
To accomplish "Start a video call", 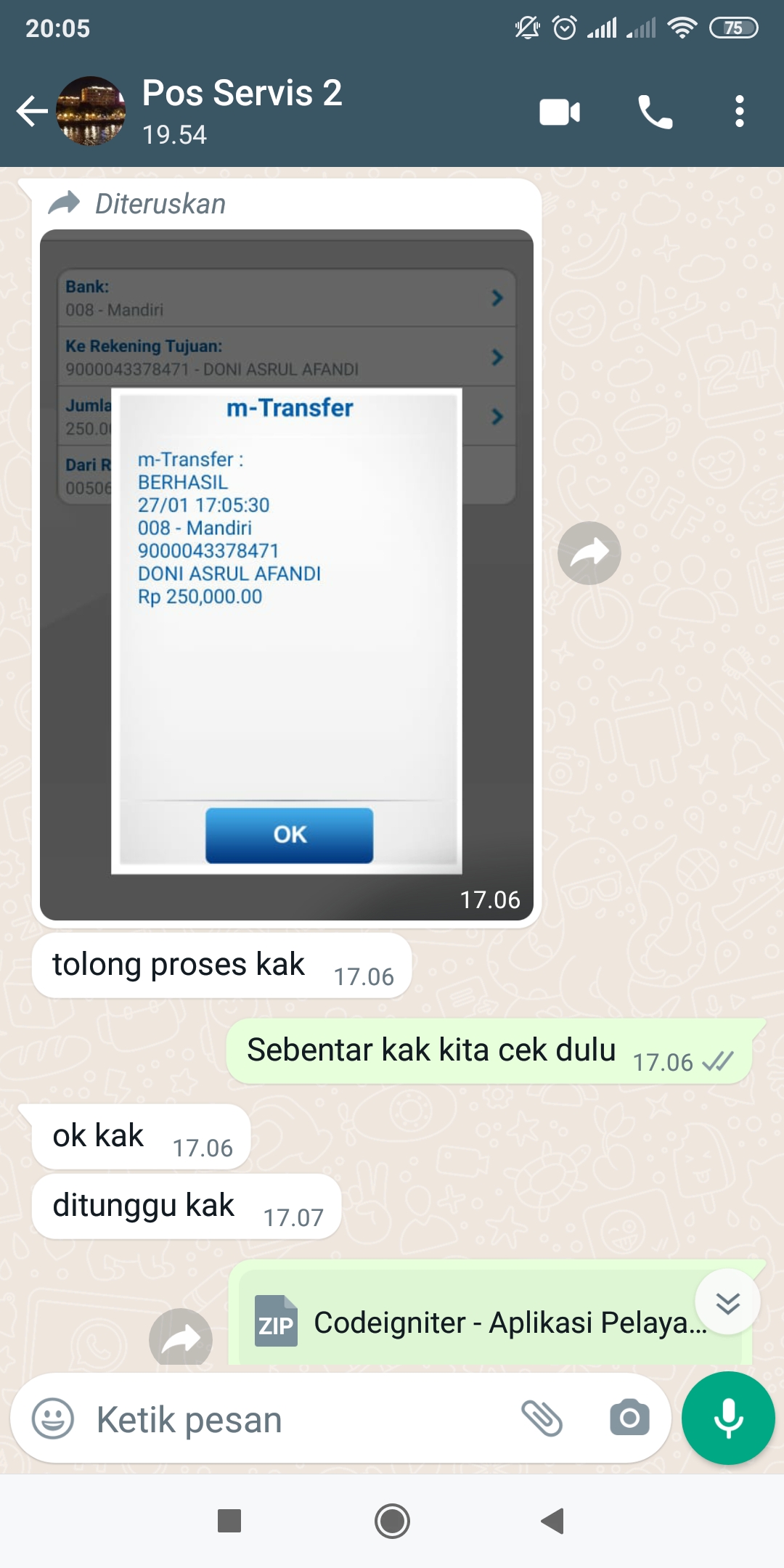I will (x=560, y=112).
